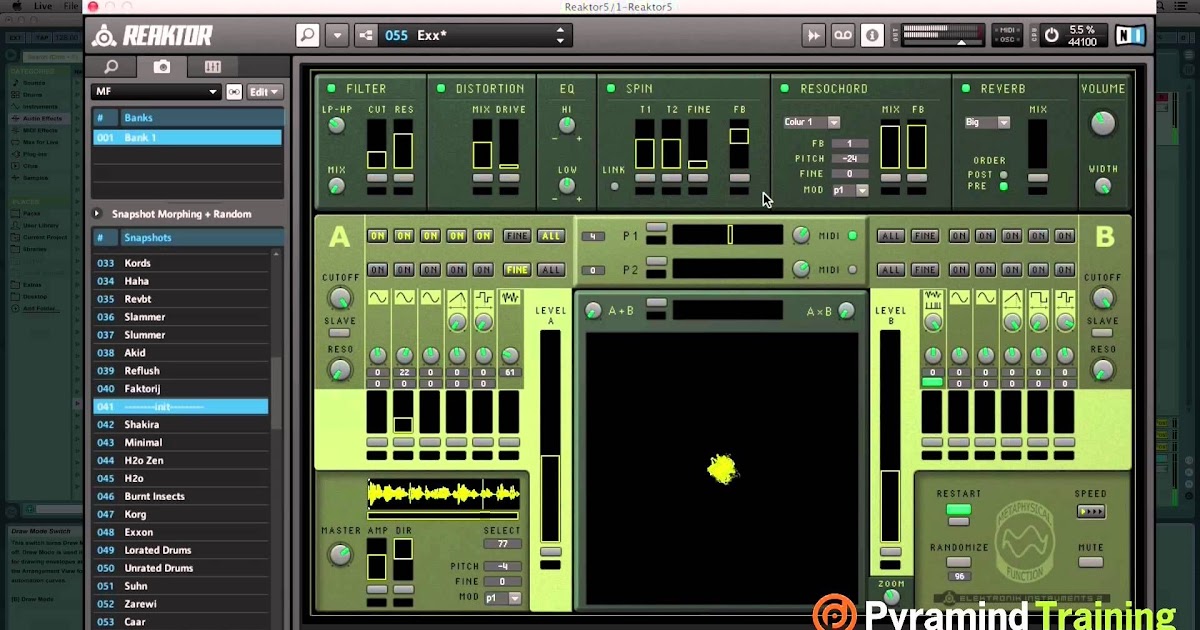Image resolution: width=1200 pixels, height=630 pixels.
Task: Toggle the P2 MIDI indicator
Action: click(852, 269)
